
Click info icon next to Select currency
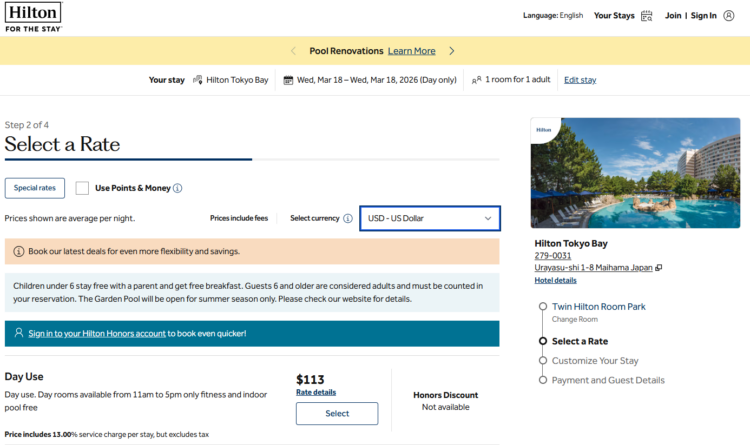click(348, 218)
